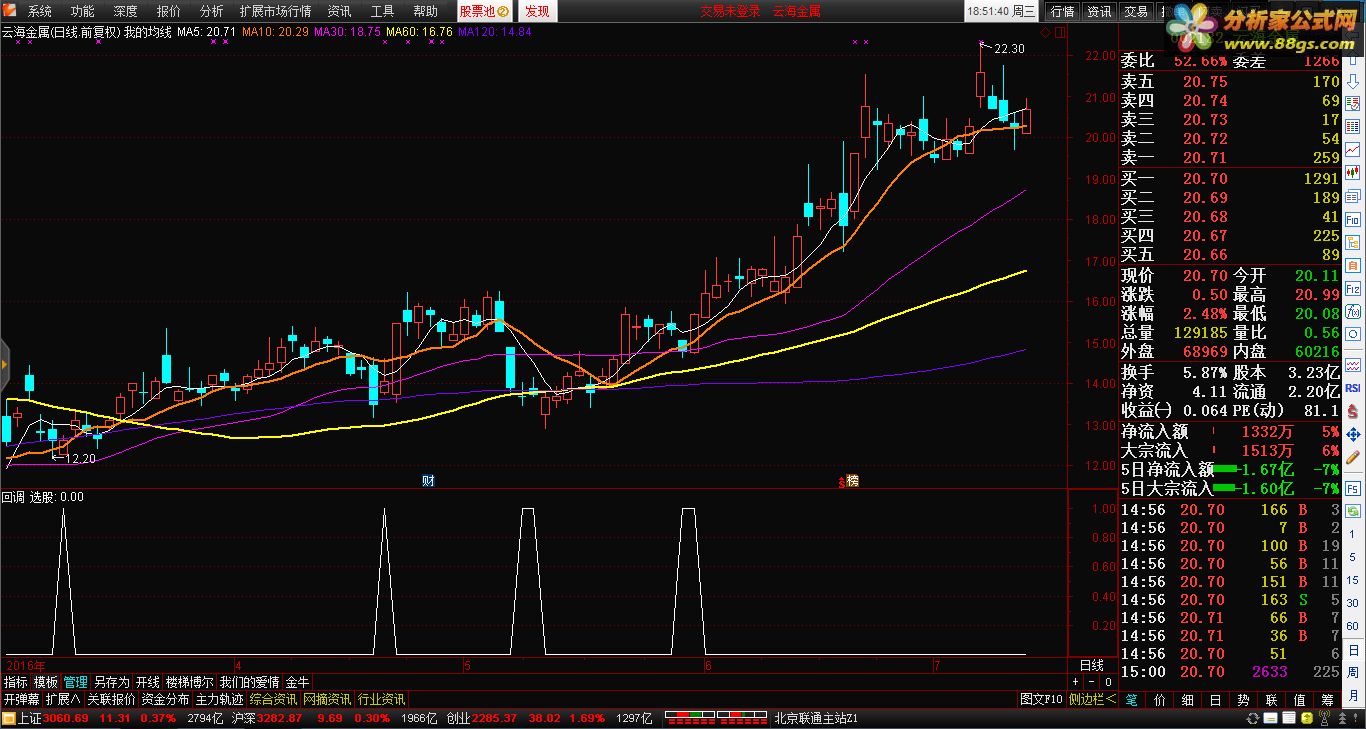Switch to the 行情 tab
The height and width of the screenshot is (729, 1366).
click(1062, 11)
